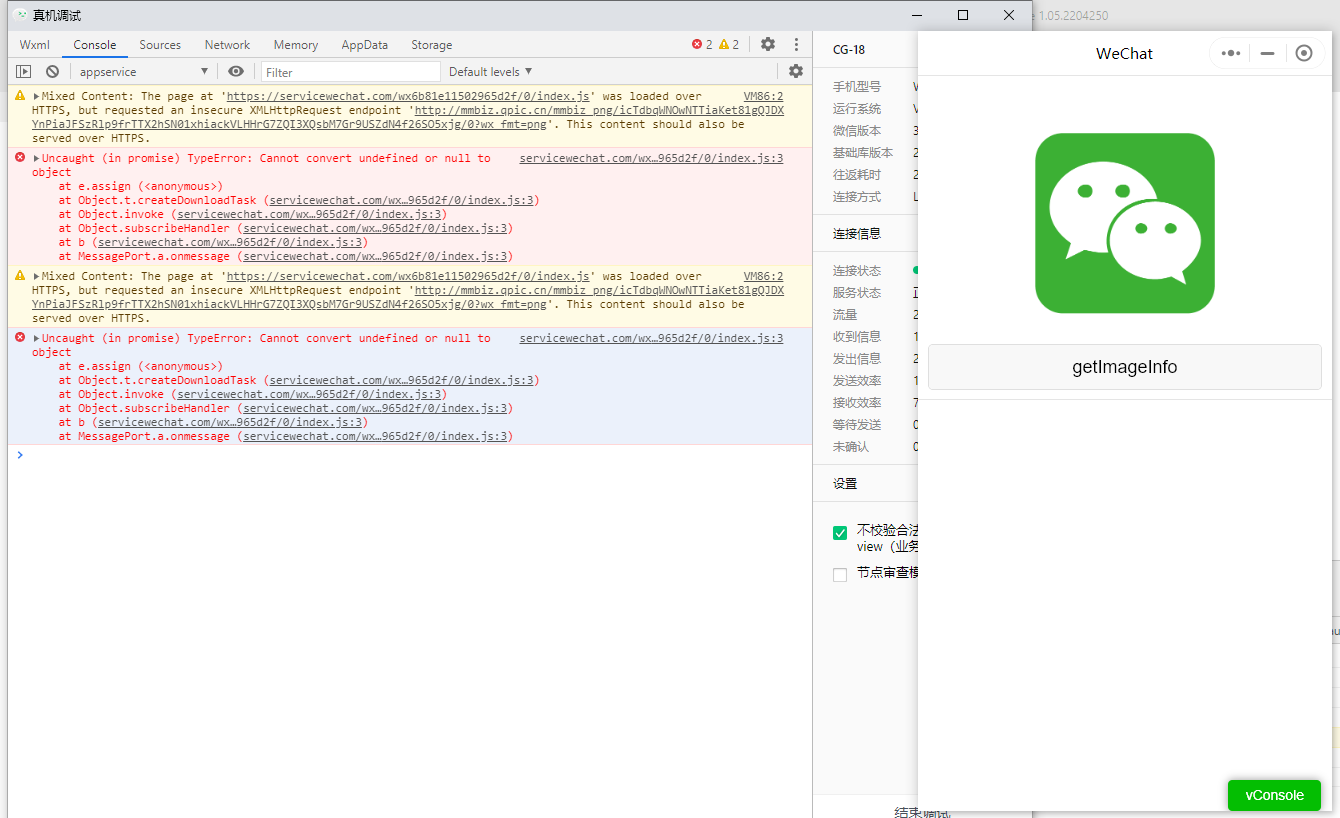The width and height of the screenshot is (1340, 818).
Task: Open the three-dot DevTools customize menu
Action: pos(796,44)
